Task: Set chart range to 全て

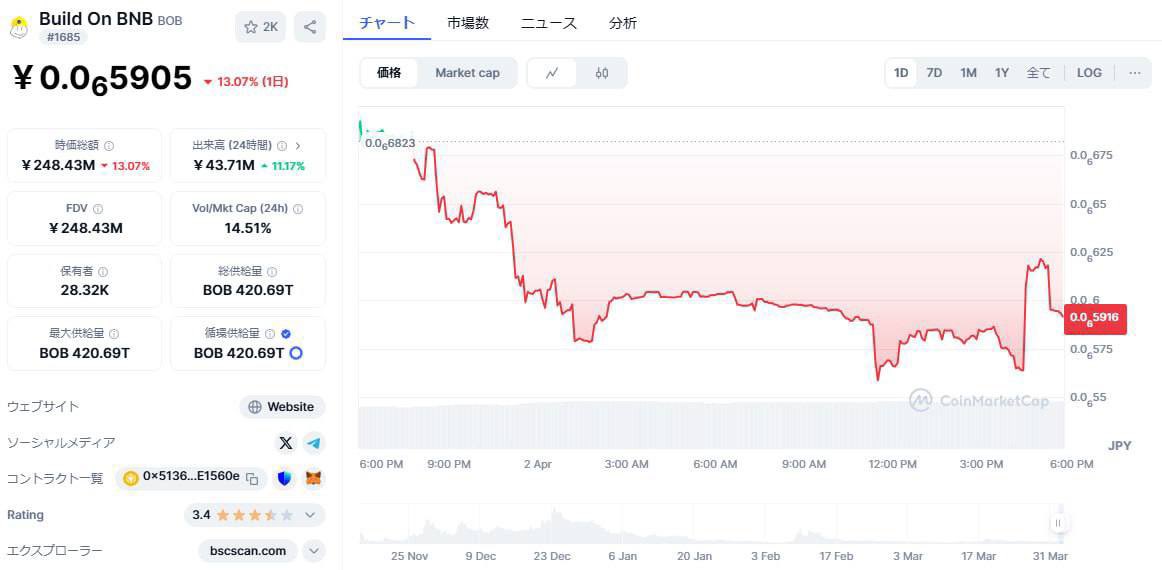Action: coord(1038,73)
